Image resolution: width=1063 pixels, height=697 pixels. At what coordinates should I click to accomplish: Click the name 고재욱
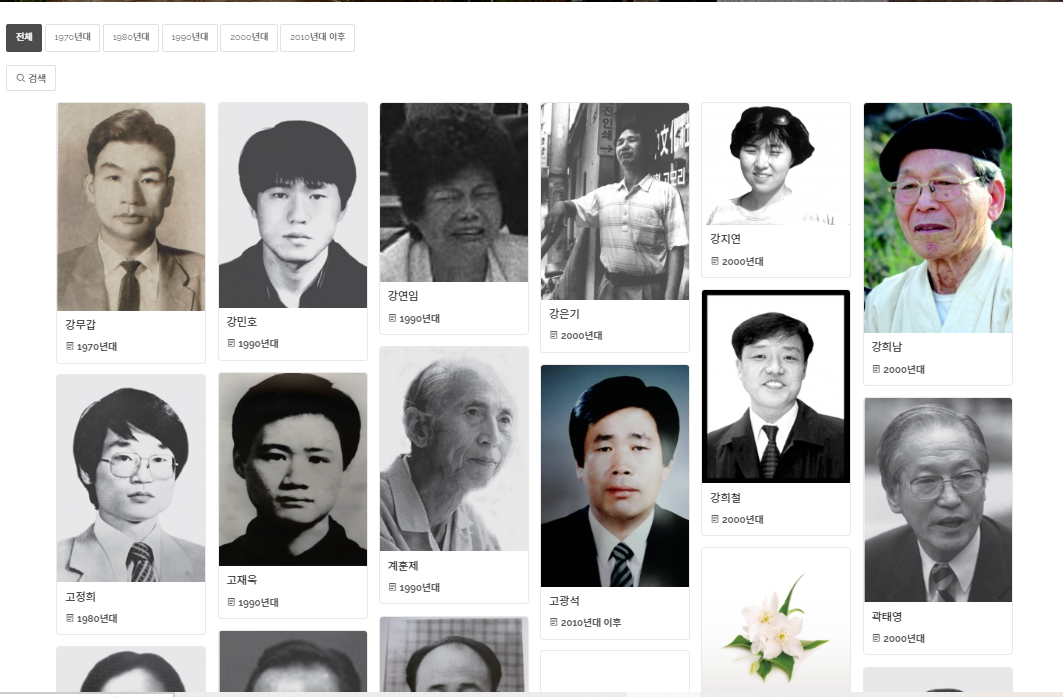(241, 580)
